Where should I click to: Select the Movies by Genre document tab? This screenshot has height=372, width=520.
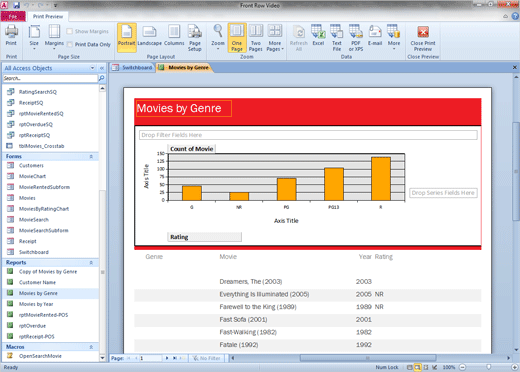coord(184,68)
